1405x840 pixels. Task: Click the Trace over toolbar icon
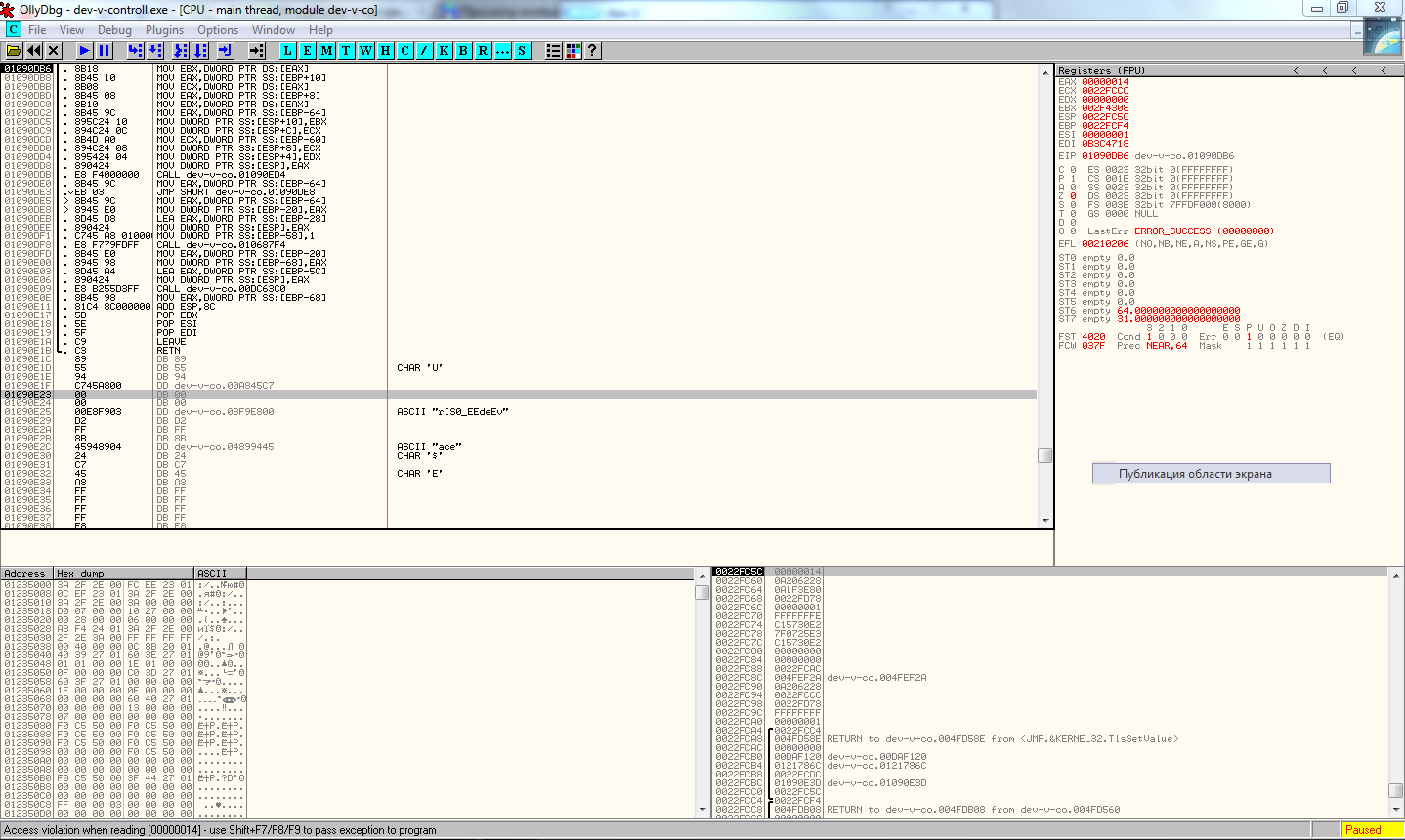coord(200,50)
